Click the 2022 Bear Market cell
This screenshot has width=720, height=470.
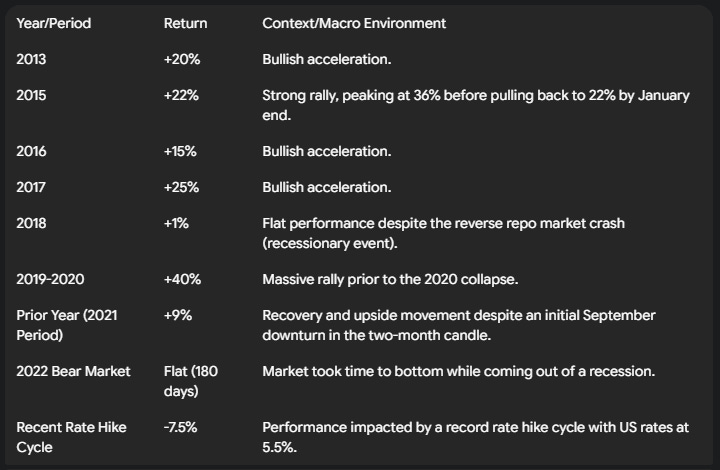(73, 371)
